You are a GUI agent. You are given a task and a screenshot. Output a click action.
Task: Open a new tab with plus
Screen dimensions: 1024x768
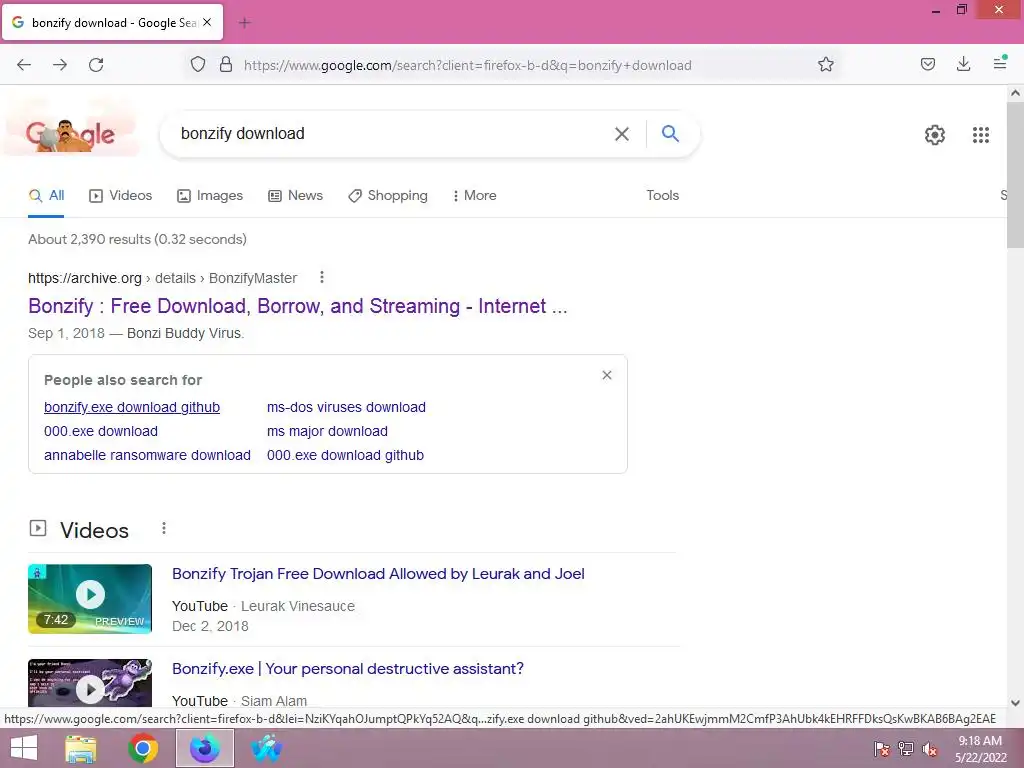click(245, 23)
